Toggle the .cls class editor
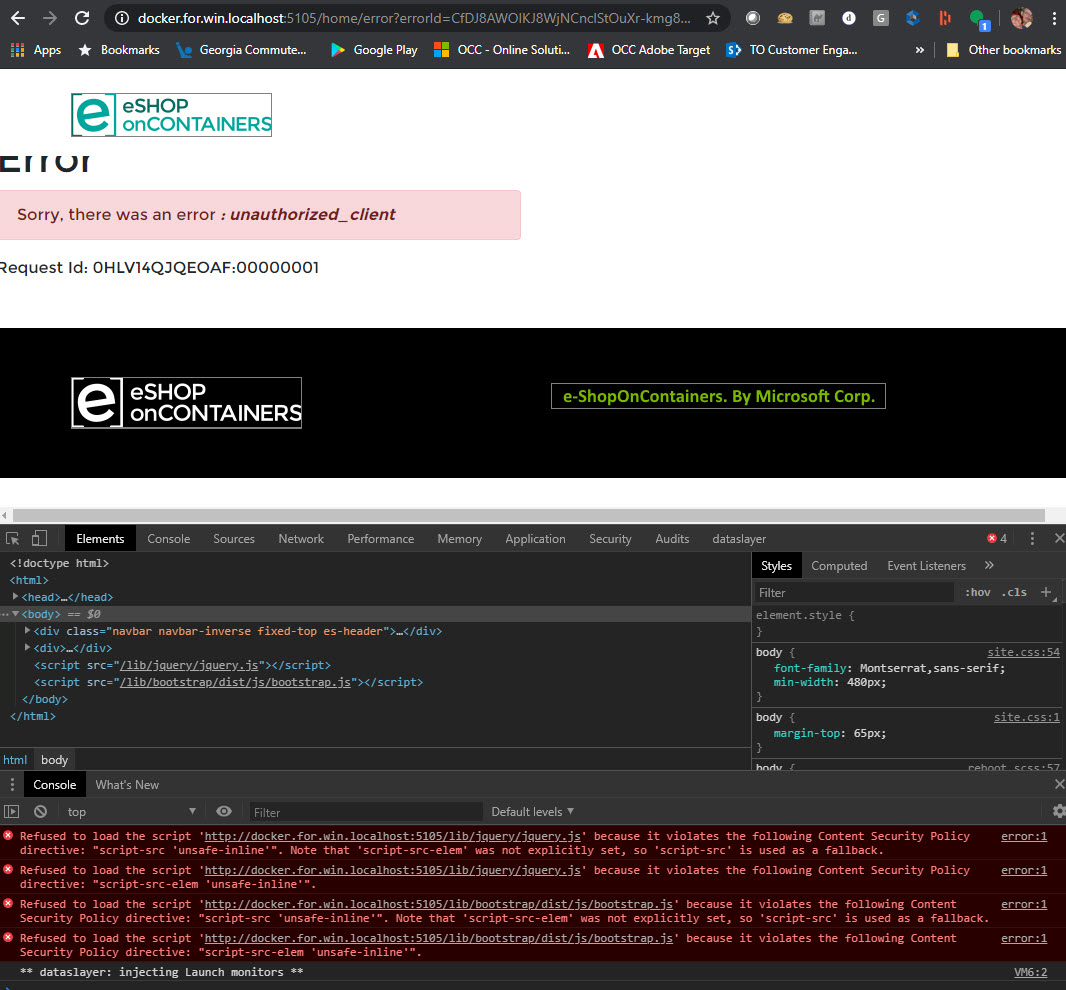The image size is (1066, 990). 1013,592
